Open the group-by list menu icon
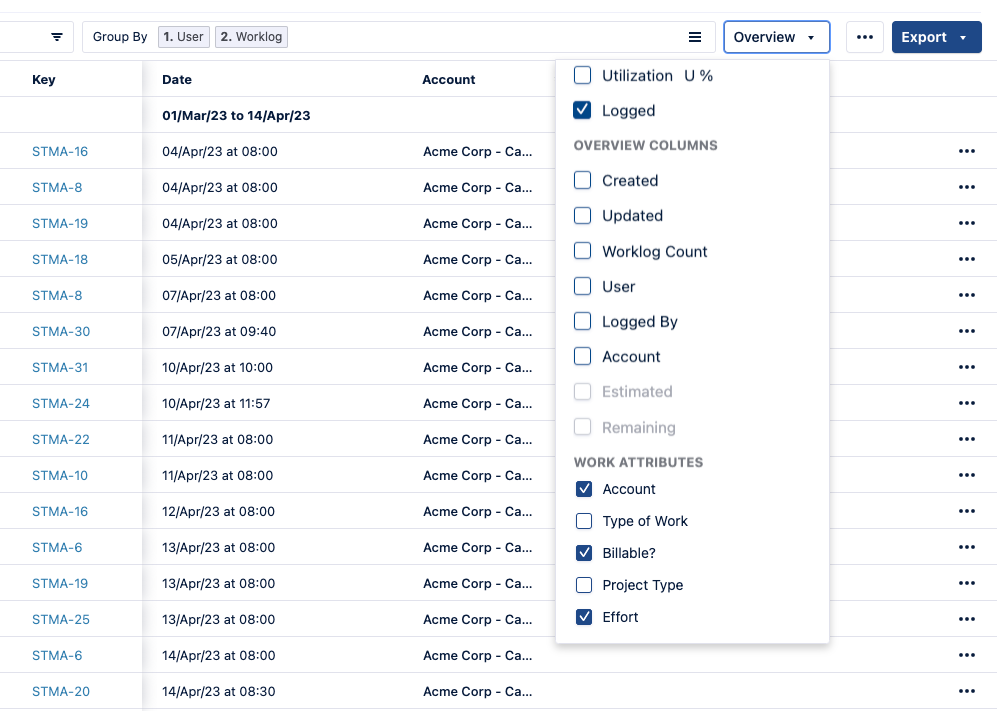The width and height of the screenshot is (997, 711). click(x=695, y=37)
